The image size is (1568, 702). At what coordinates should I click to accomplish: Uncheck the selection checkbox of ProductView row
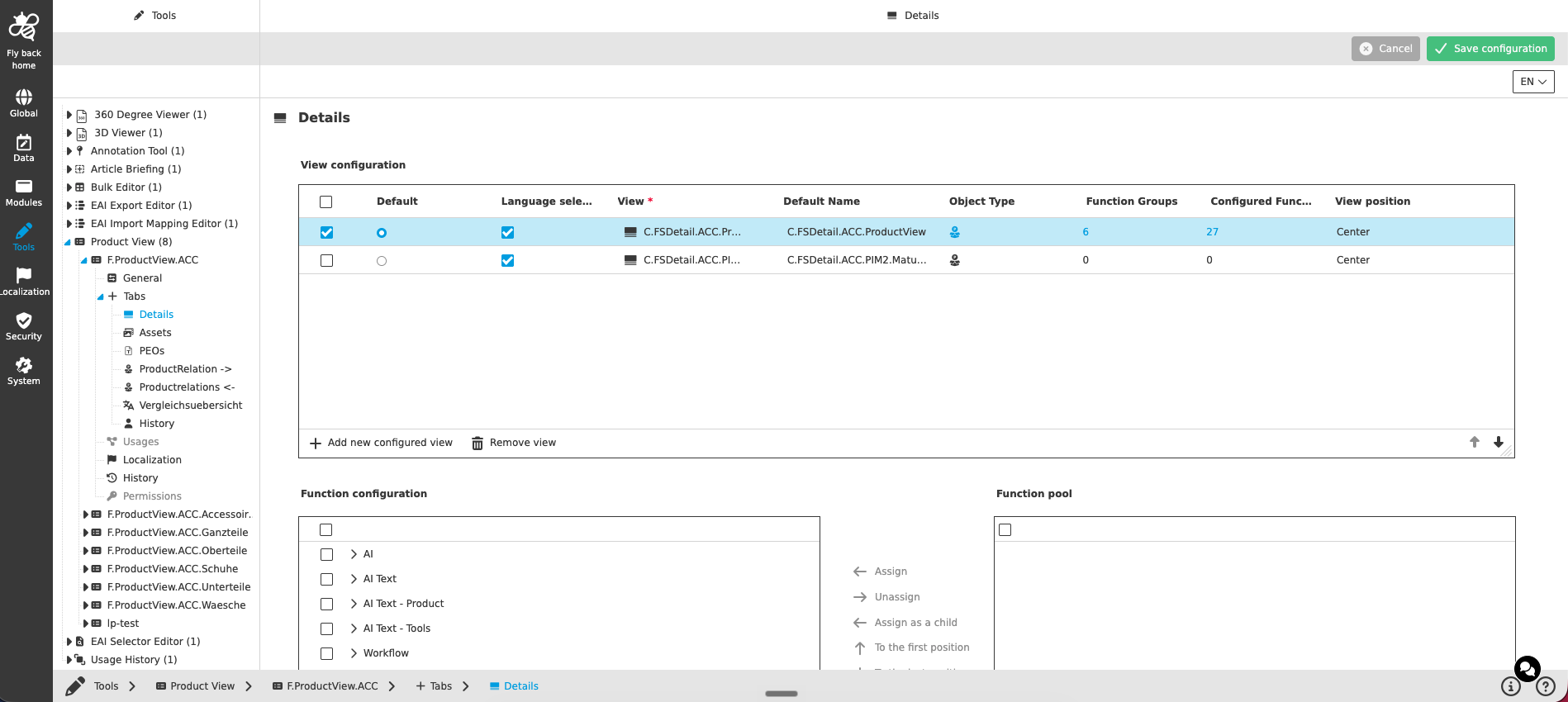[x=326, y=233]
